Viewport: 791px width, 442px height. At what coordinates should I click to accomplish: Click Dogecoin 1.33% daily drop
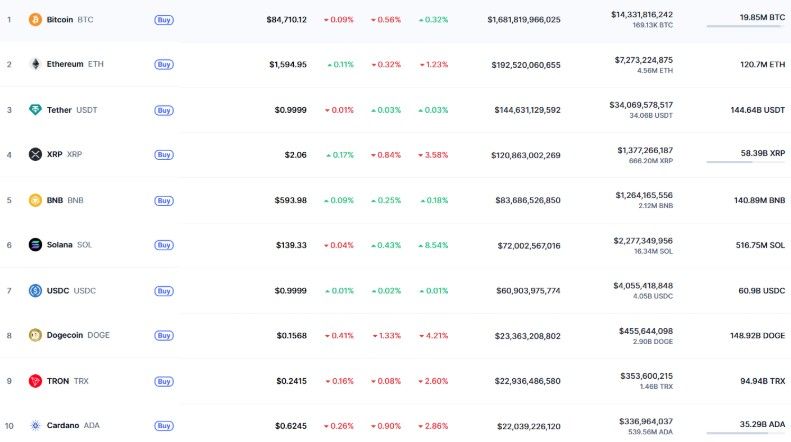point(386,336)
